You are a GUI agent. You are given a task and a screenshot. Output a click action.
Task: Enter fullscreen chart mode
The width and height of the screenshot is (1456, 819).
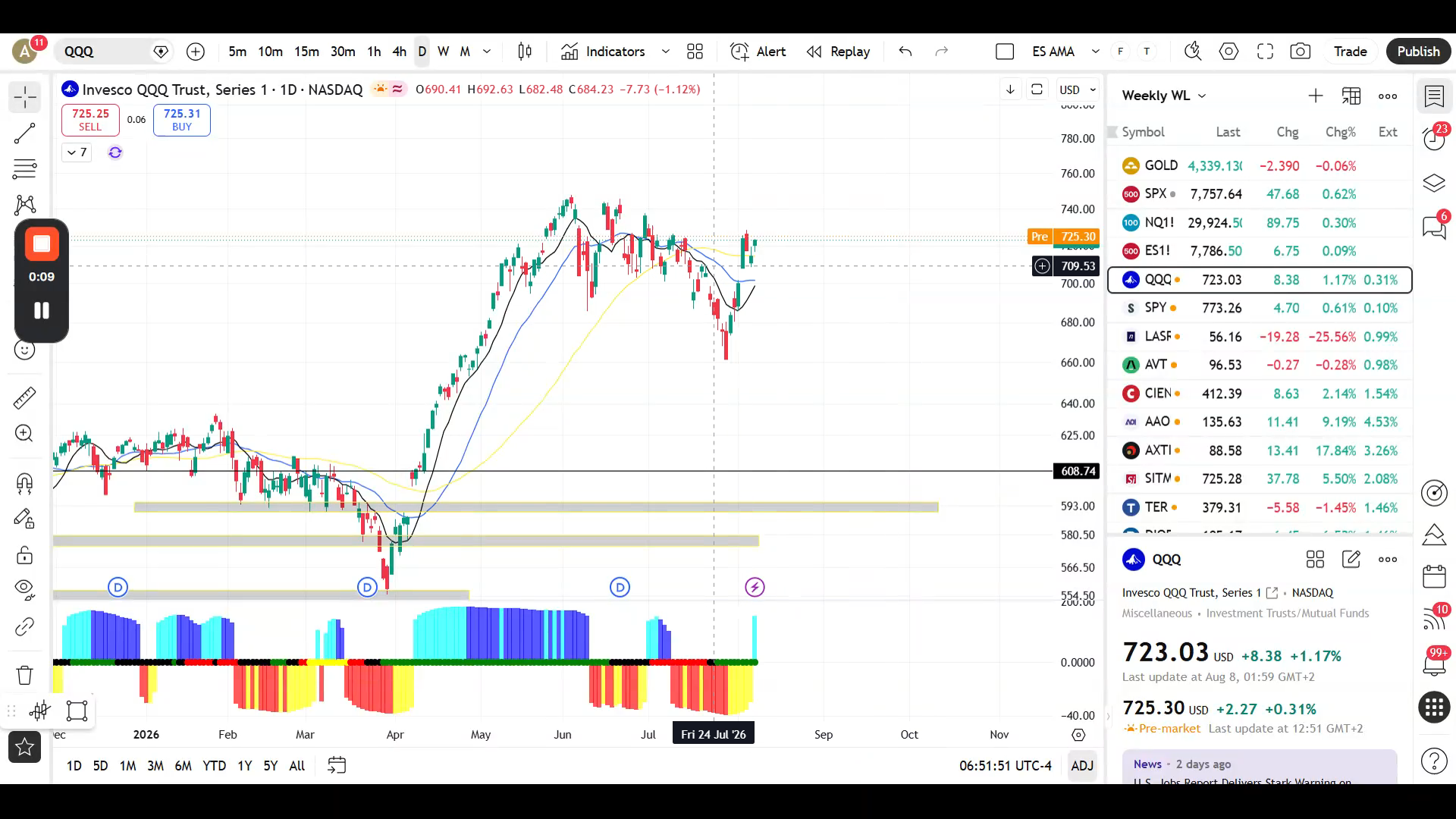[x=1265, y=52]
